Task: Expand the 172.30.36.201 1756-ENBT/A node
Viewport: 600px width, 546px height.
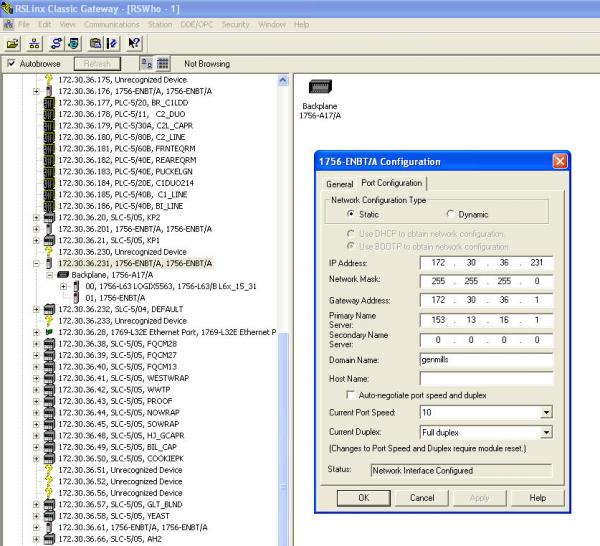Action: tap(36, 229)
